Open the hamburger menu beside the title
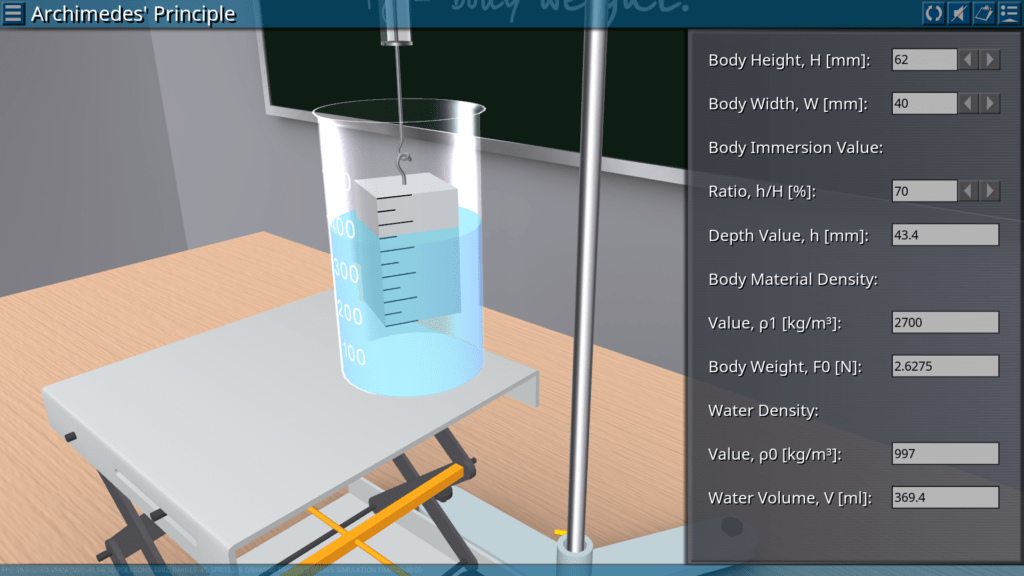Screen dimensions: 1024x576 click(14, 13)
